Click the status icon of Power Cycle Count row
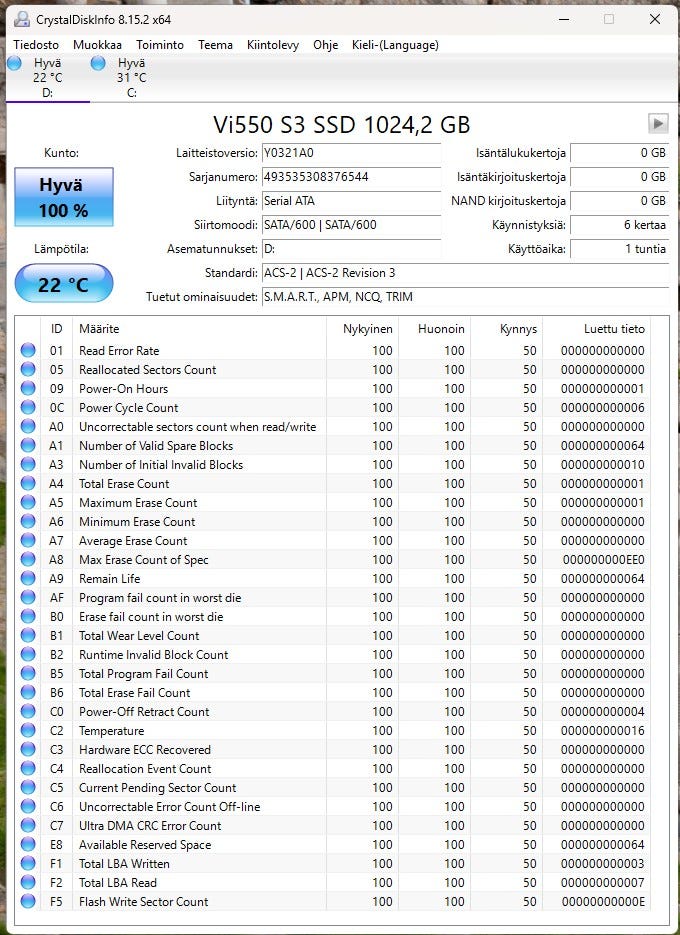The height and width of the screenshot is (935, 680). coord(28,407)
